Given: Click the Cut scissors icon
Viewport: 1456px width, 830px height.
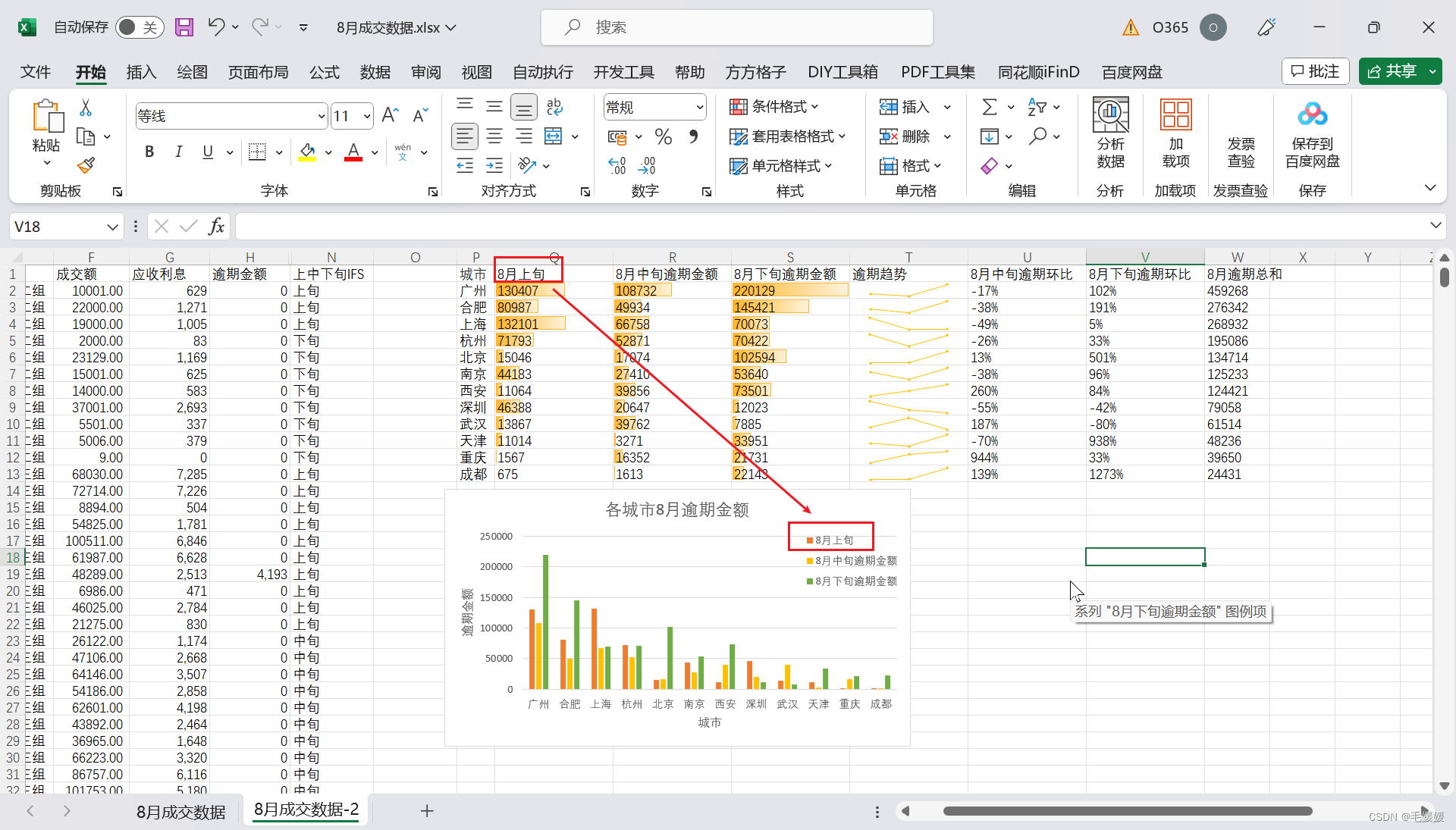Looking at the screenshot, I should (86, 108).
